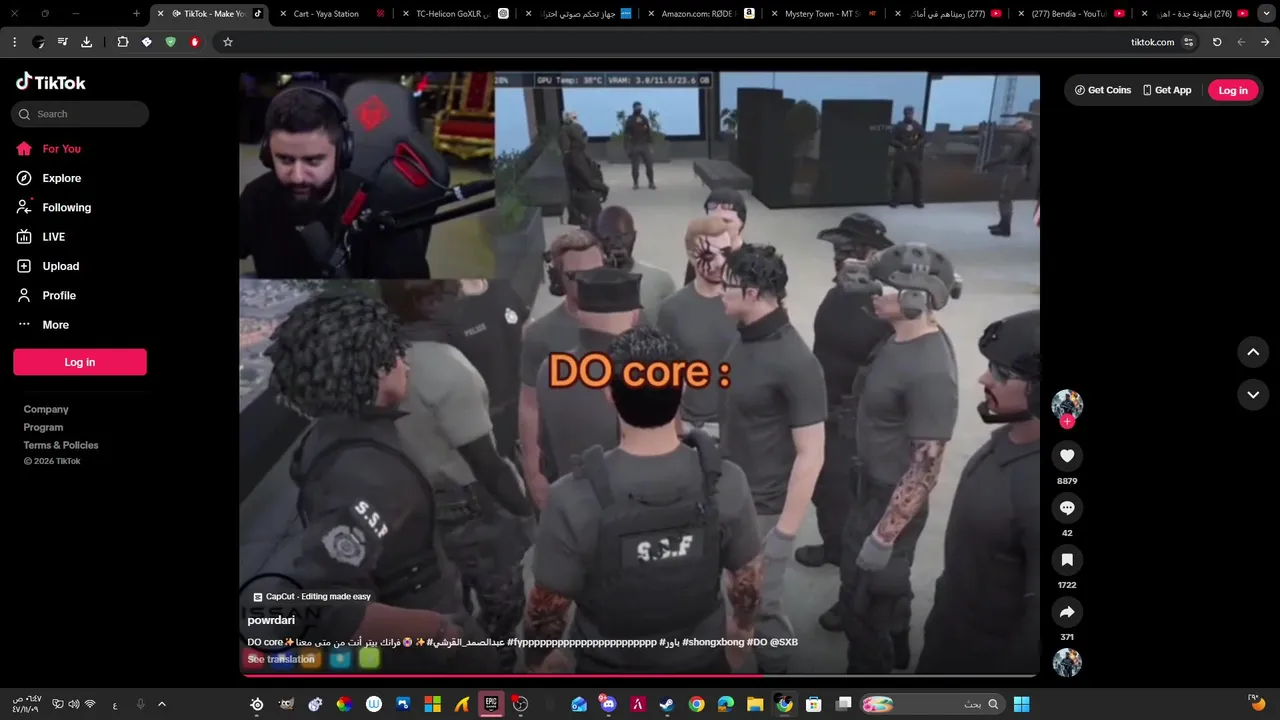Open Chrome from the taskbar

pos(696,704)
